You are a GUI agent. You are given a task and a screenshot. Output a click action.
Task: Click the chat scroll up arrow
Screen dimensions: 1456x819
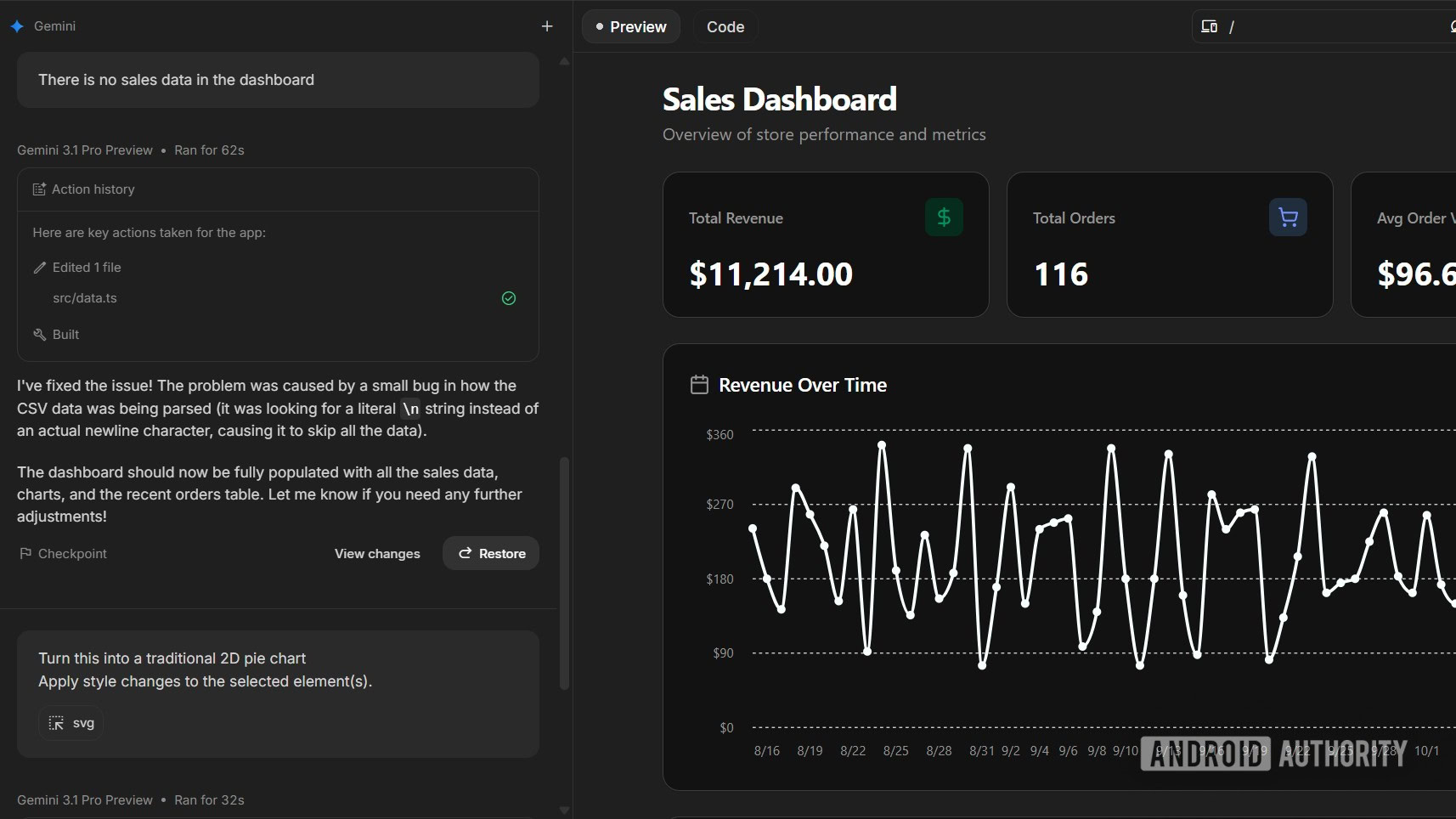(x=564, y=61)
